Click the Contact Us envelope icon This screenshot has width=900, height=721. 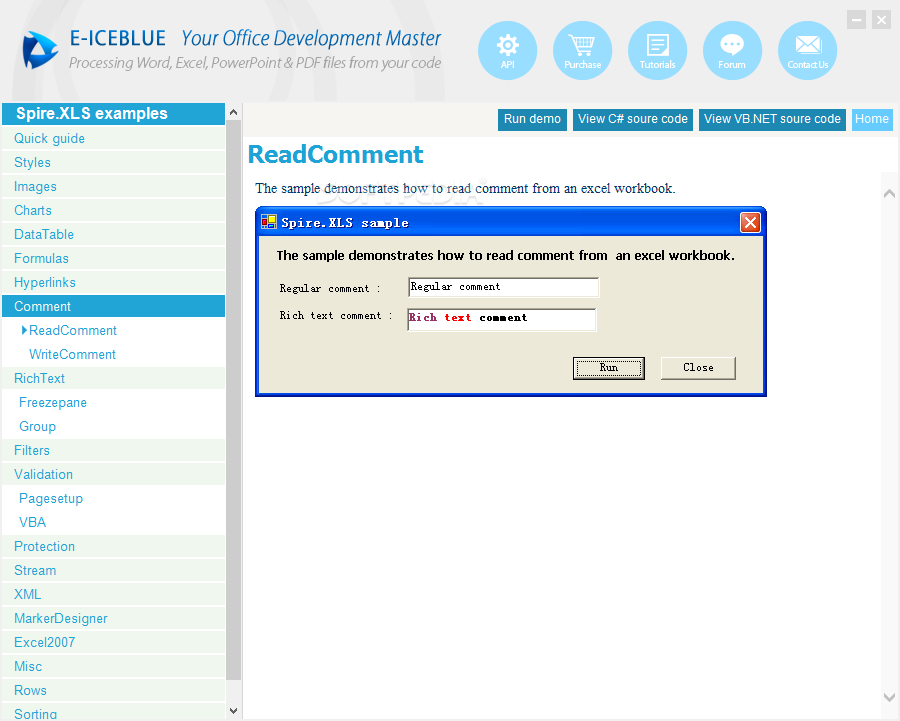[x=807, y=51]
